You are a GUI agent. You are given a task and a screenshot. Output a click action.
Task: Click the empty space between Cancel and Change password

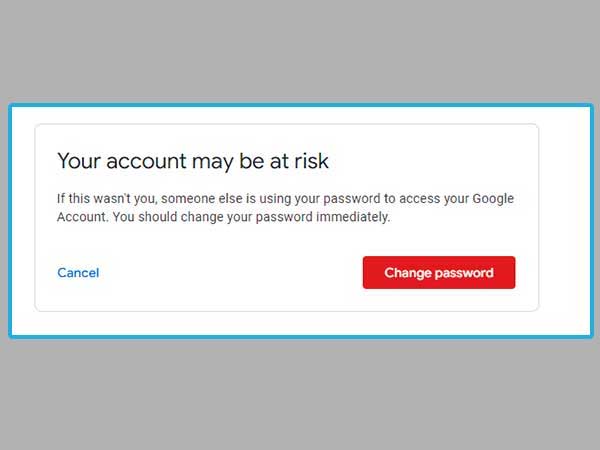coord(230,272)
